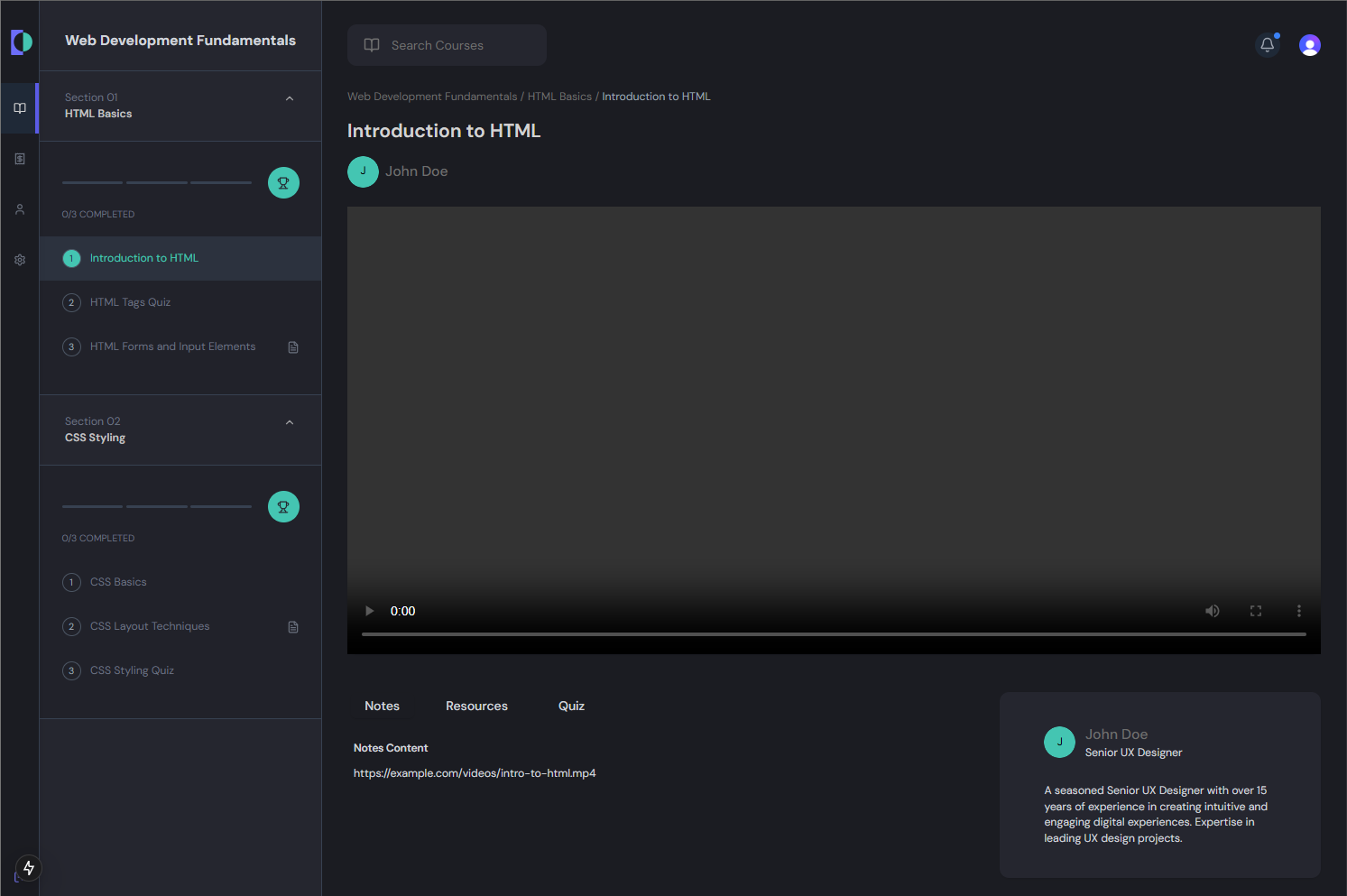Open lesson HTML Tags Quiz

click(180, 303)
